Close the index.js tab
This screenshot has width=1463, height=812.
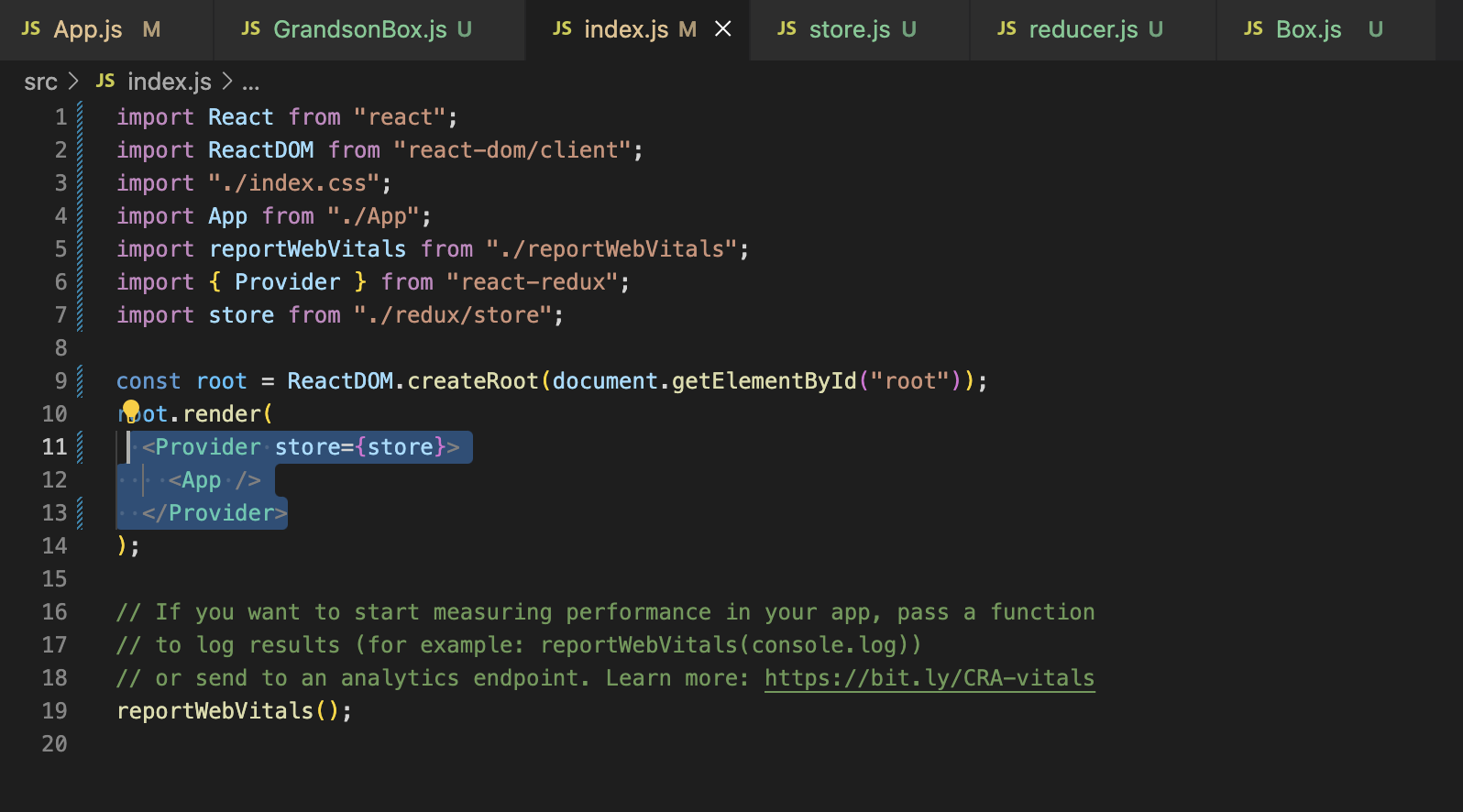click(723, 29)
